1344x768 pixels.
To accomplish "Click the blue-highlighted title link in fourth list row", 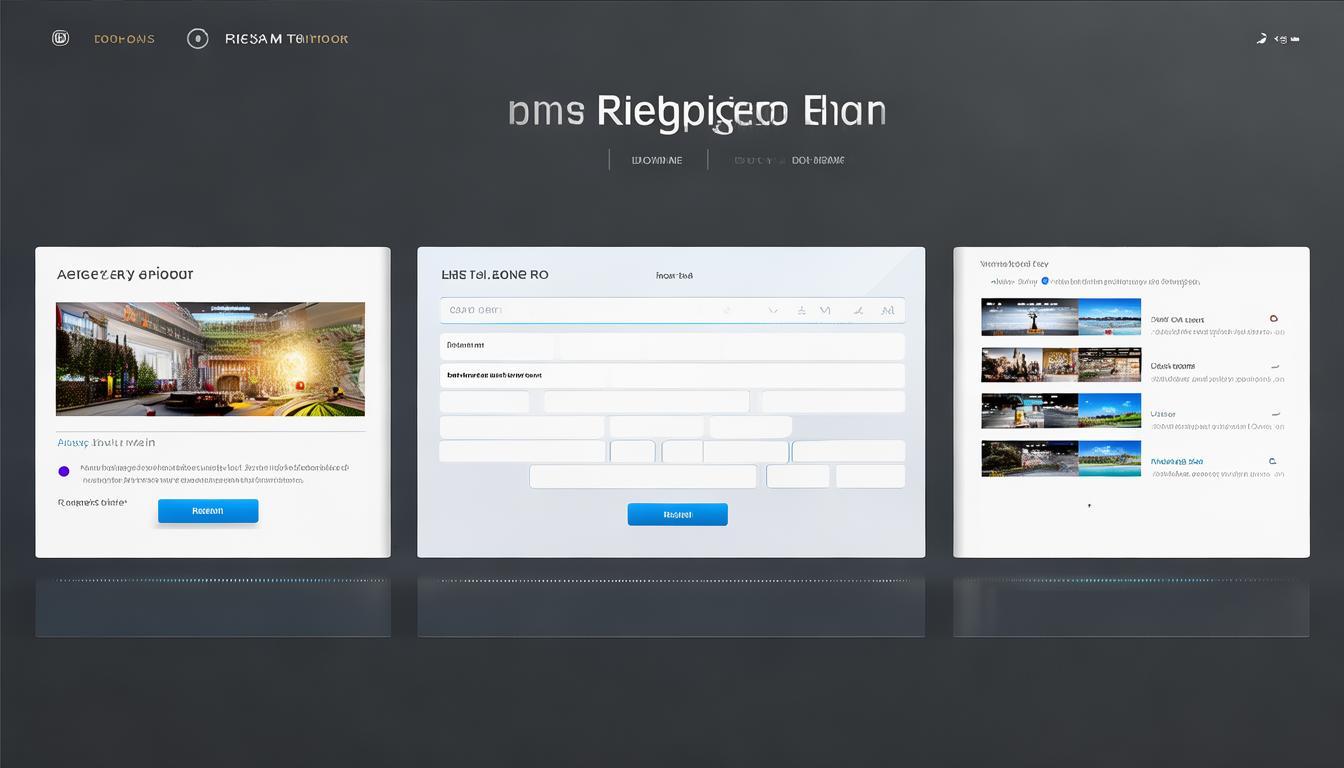I will click(x=1177, y=462).
